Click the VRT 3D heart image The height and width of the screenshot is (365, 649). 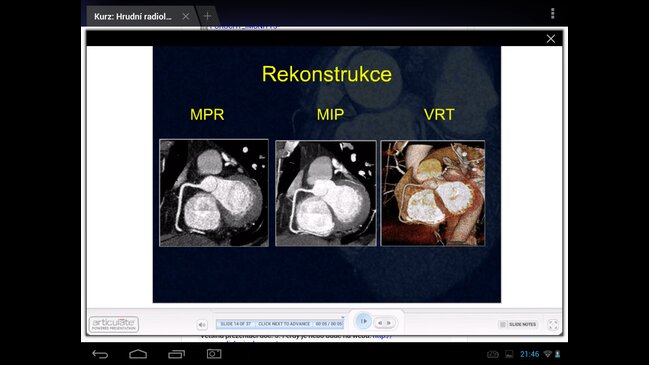(433, 193)
